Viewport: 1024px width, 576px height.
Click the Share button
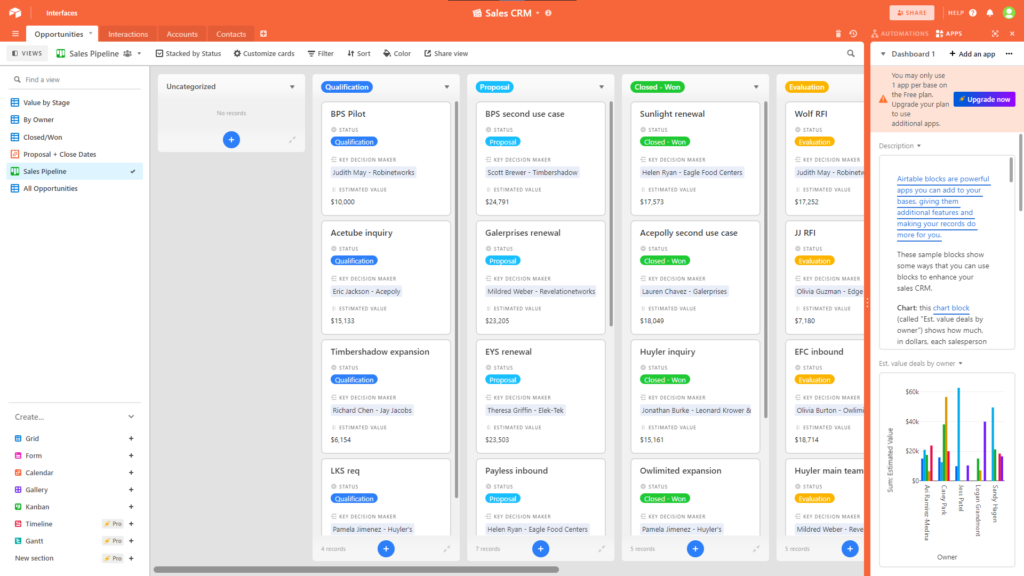[911, 13]
